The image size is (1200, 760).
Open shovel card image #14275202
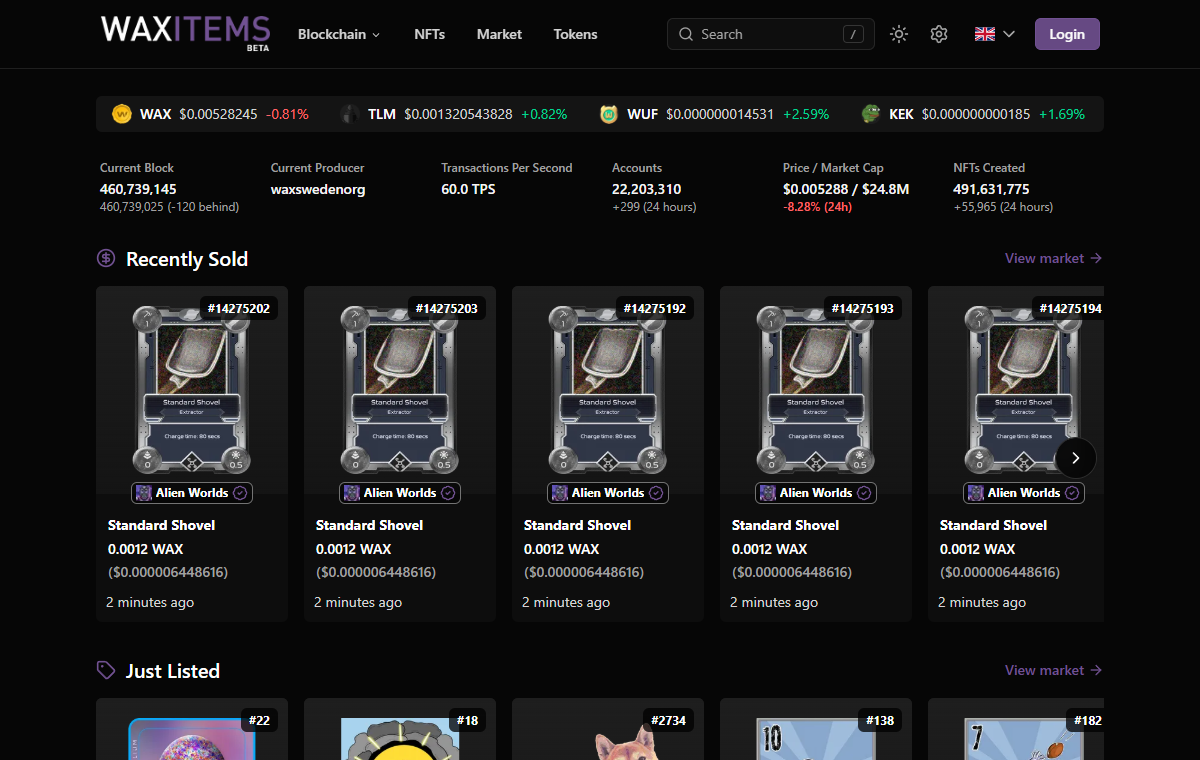pos(192,389)
